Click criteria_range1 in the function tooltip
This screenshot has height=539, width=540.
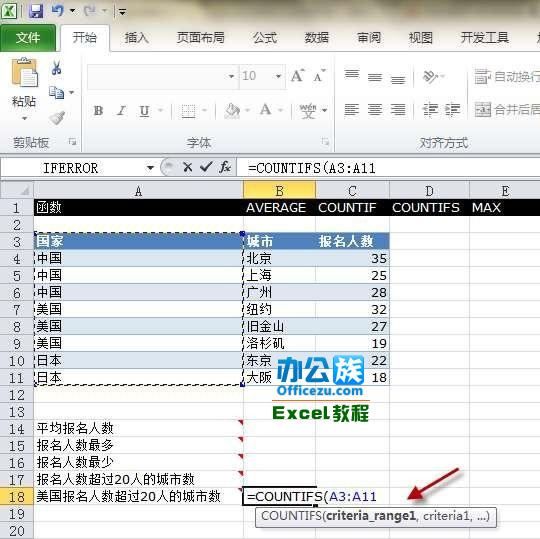coord(371,516)
